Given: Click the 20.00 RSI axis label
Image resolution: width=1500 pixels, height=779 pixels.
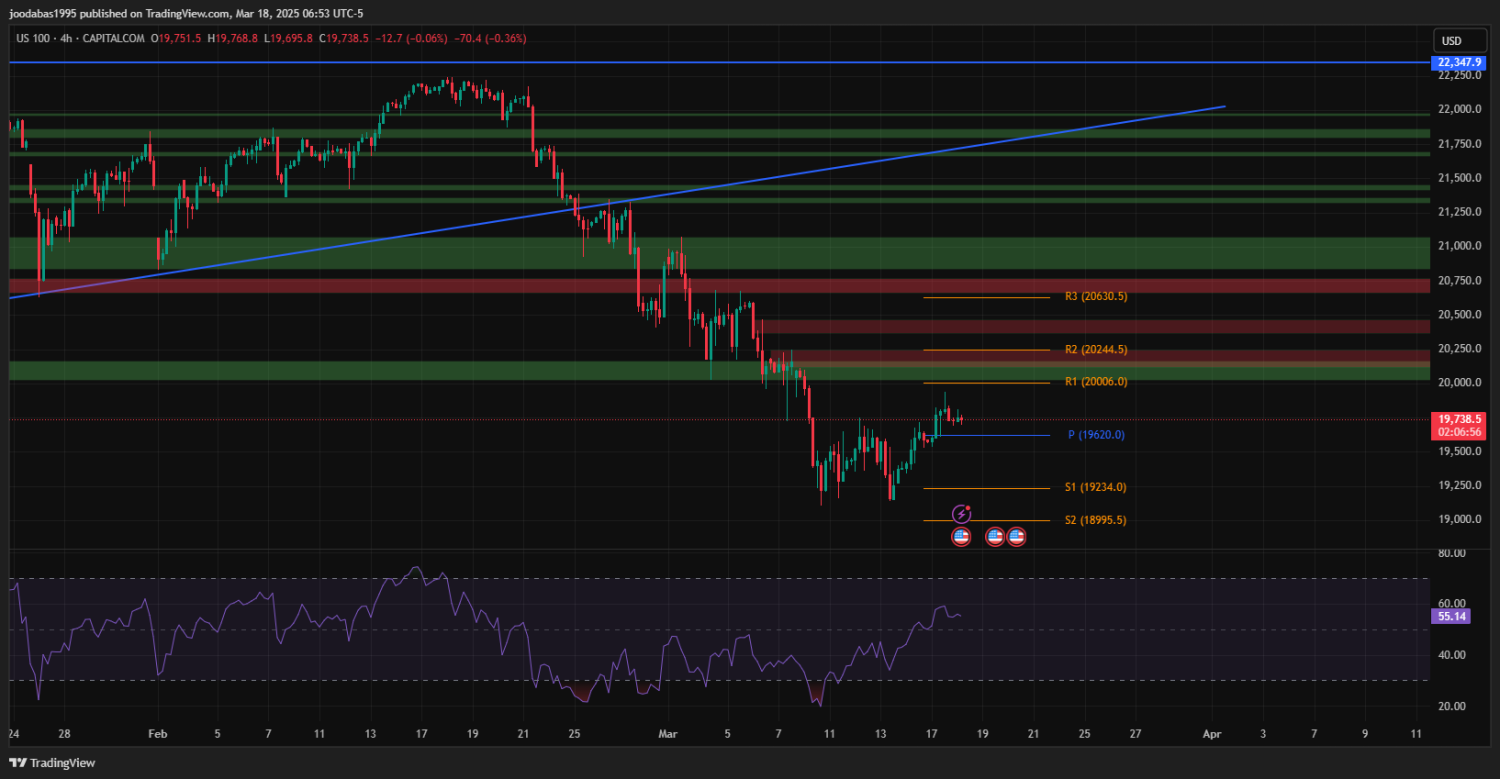Looking at the screenshot, I should 1451,706.
